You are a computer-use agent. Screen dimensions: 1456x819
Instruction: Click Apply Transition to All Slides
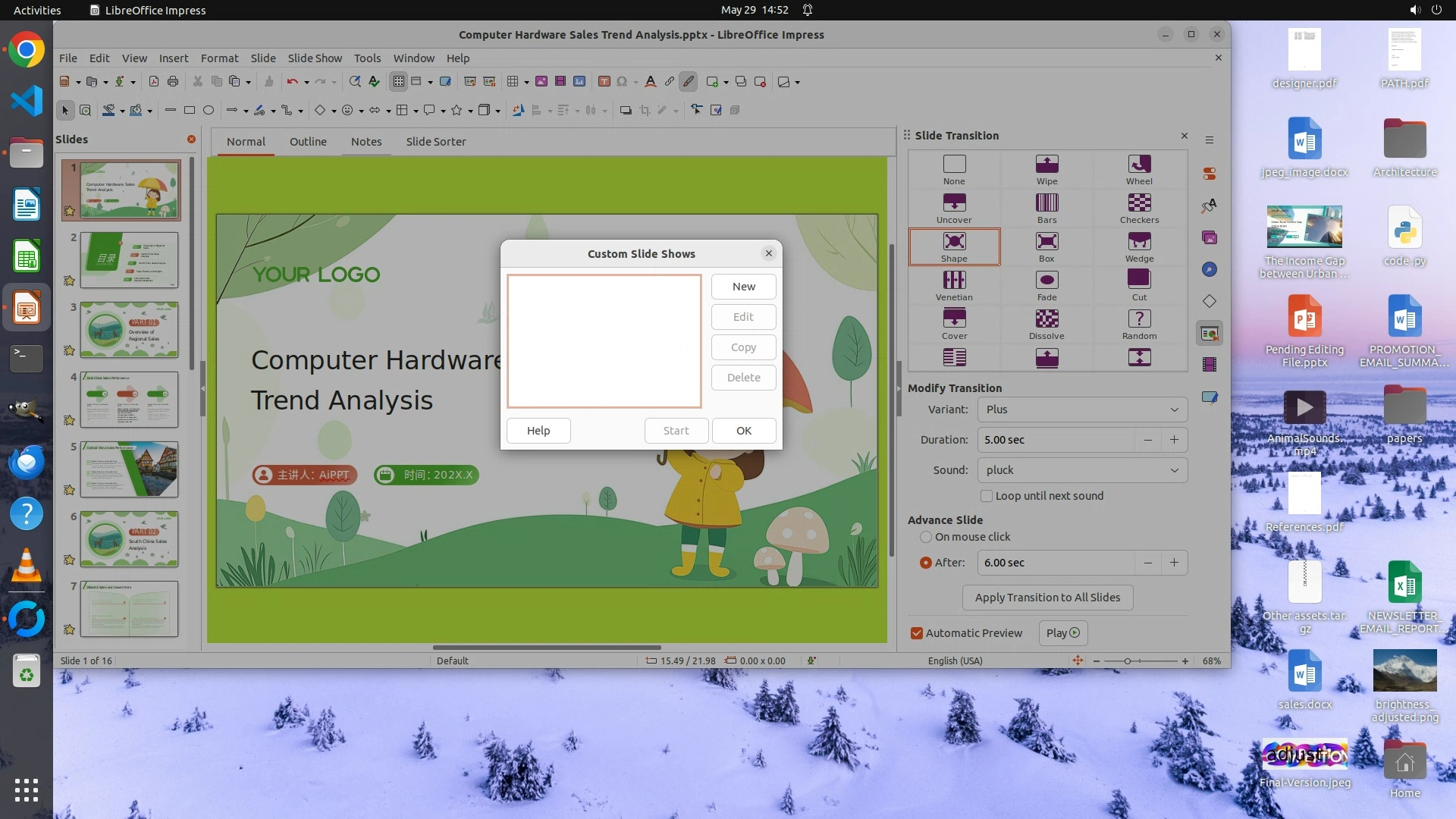point(1046,598)
